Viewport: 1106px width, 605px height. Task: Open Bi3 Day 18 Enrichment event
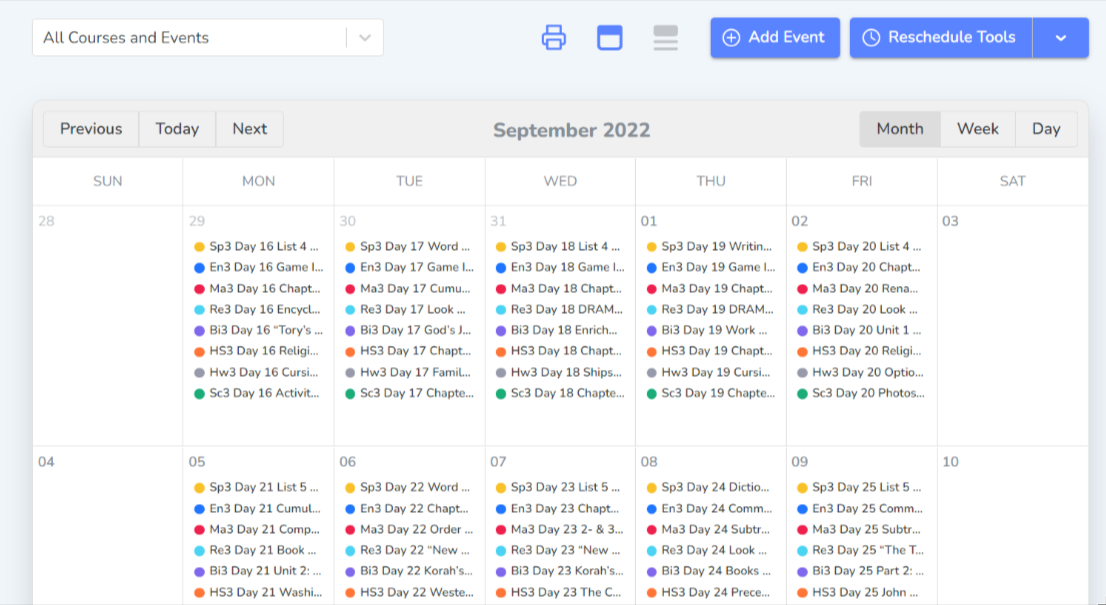559,330
